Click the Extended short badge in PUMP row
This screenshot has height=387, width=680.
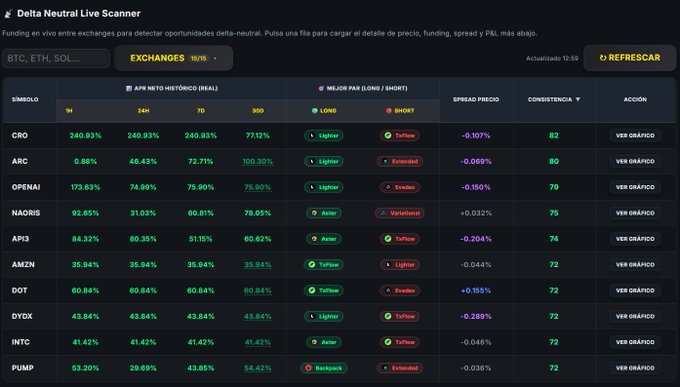tap(399, 368)
